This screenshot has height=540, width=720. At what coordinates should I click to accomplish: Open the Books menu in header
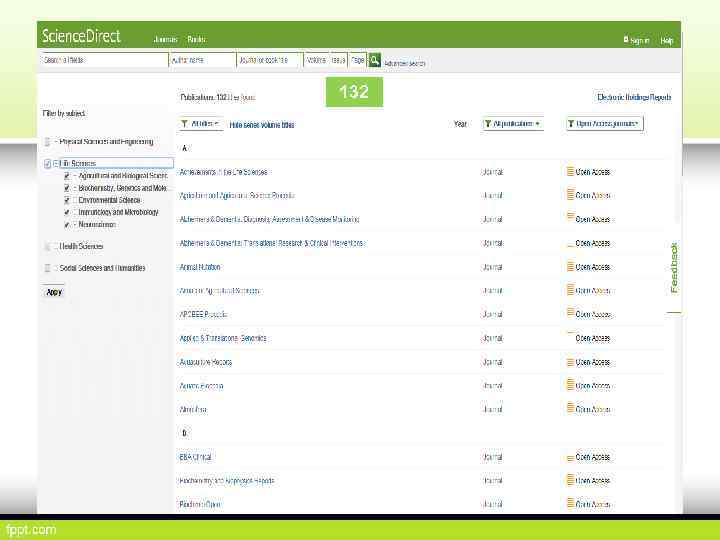pyautogui.click(x=196, y=40)
